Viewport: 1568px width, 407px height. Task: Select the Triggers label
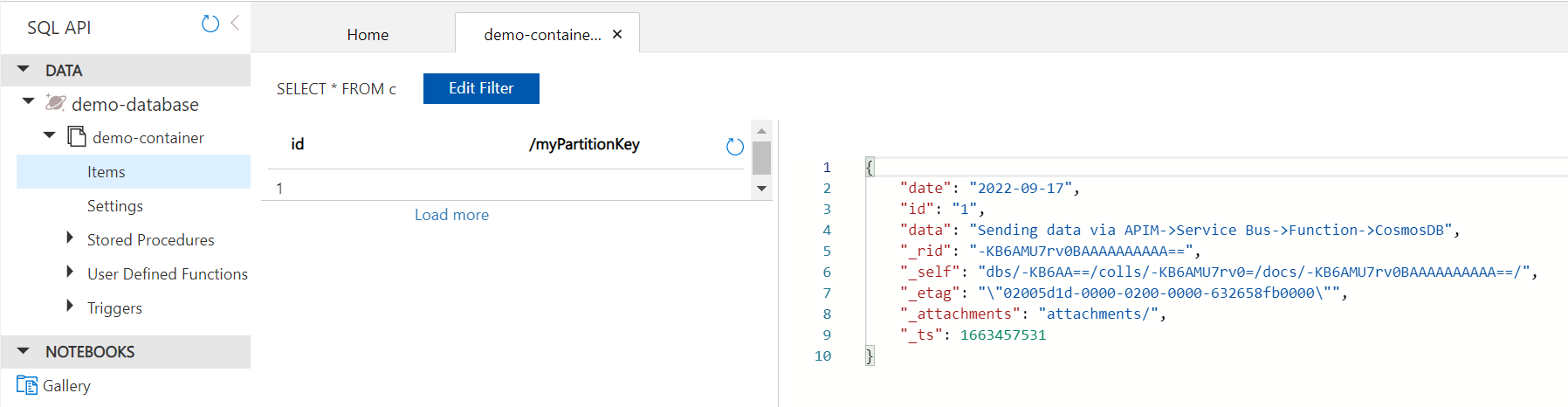(x=114, y=308)
